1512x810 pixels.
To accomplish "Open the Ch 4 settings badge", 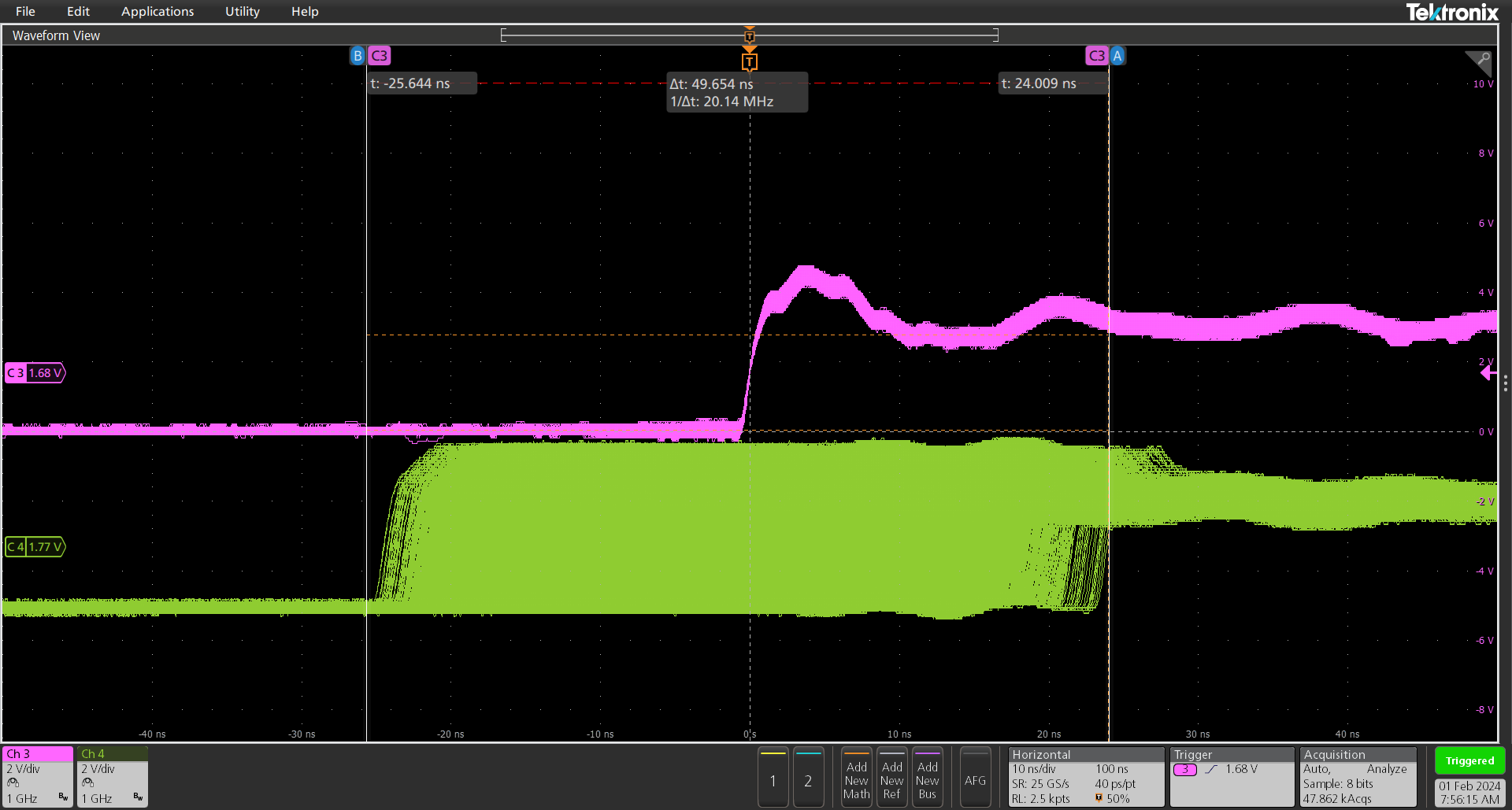I will tap(113, 776).
